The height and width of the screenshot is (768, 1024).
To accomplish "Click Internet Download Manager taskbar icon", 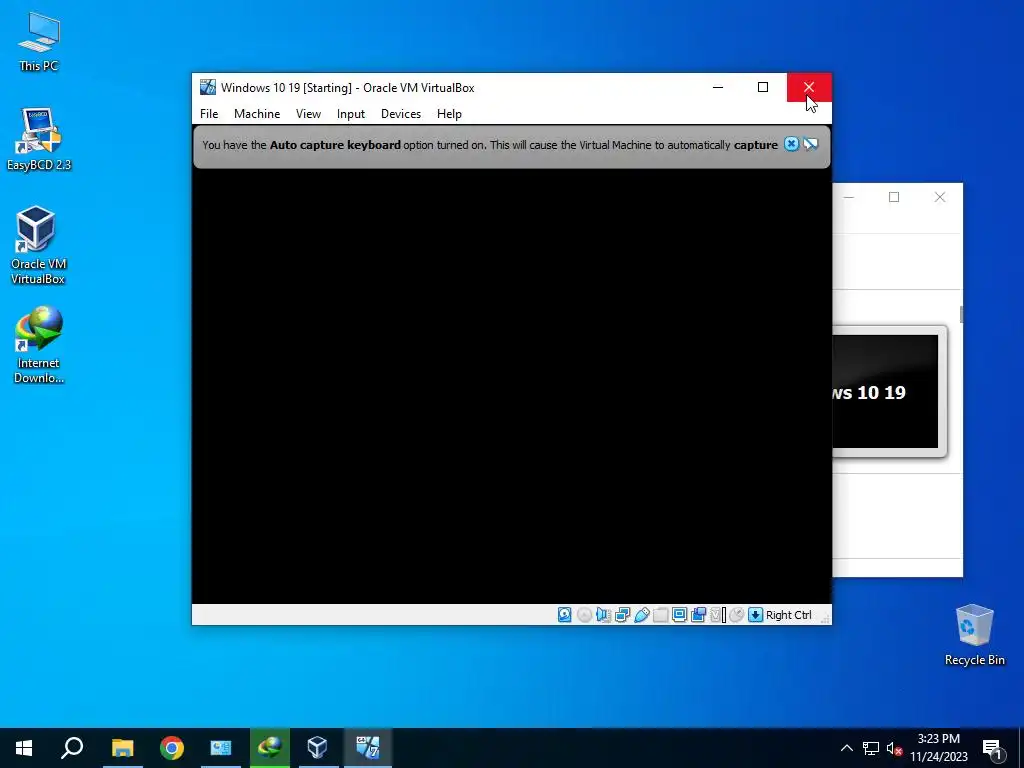I will tap(270, 748).
